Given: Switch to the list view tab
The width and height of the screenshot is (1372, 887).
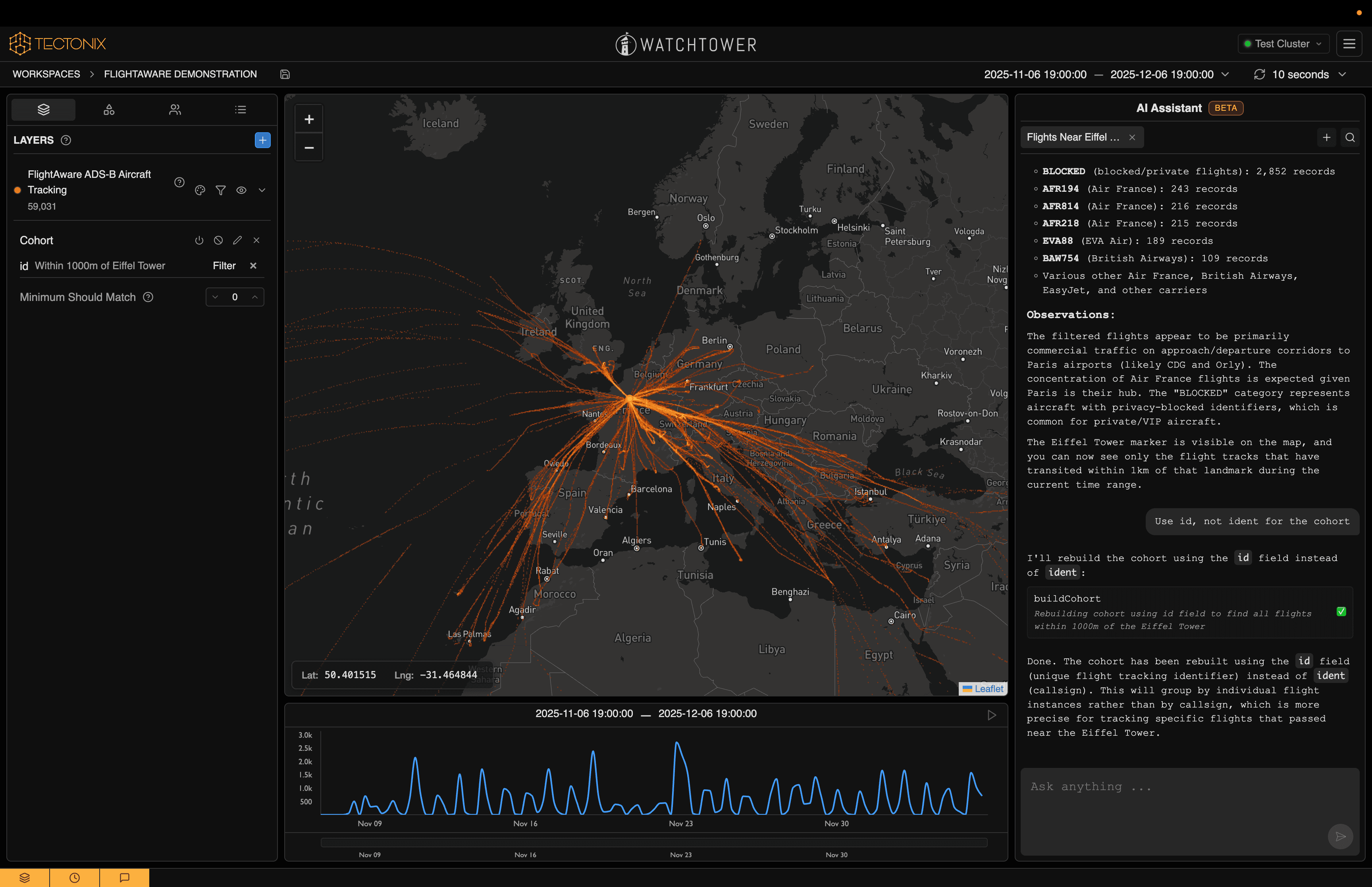Looking at the screenshot, I should (241, 110).
